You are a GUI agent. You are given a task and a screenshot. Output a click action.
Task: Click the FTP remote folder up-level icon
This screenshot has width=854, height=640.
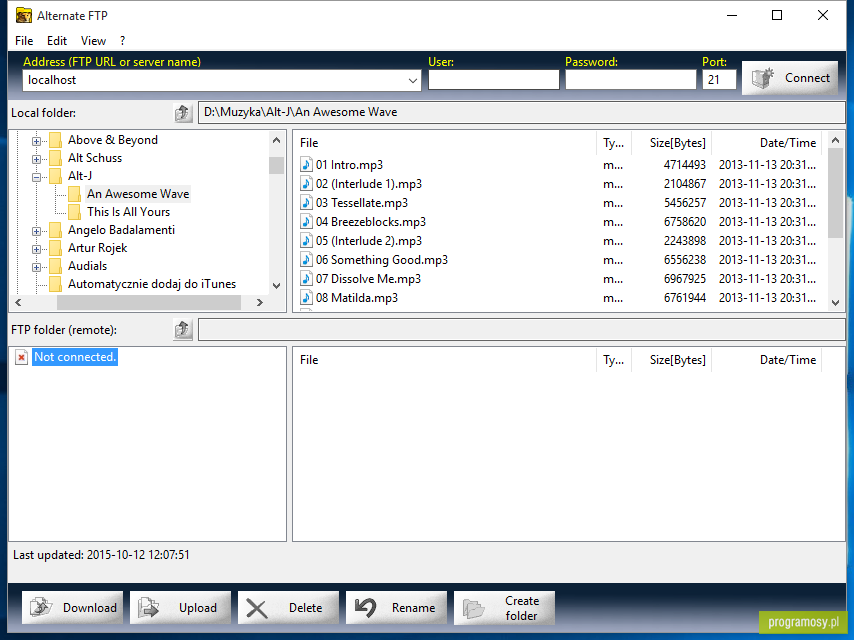pyautogui.click(x=183, y=330)
